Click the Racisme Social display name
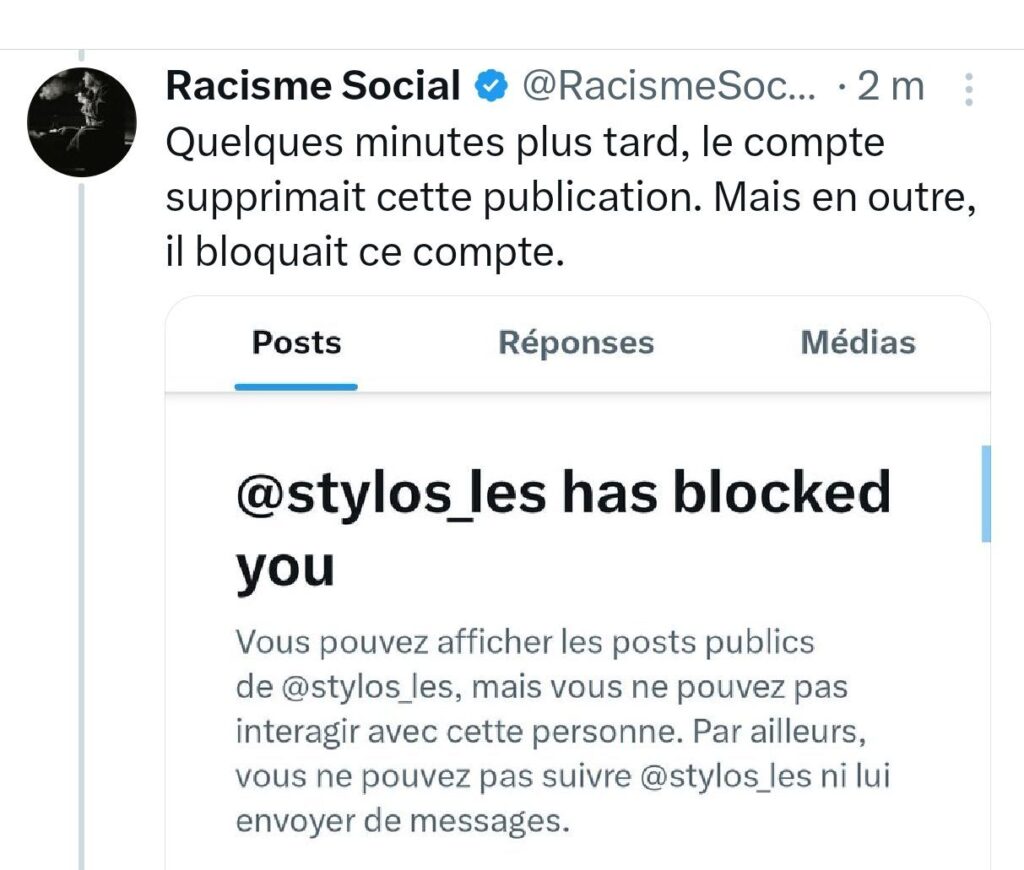 click(312, 87)
